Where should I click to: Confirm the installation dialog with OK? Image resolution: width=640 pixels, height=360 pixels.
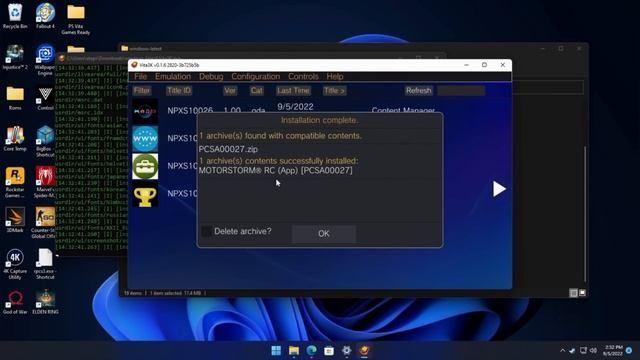[x=324, y=234]
